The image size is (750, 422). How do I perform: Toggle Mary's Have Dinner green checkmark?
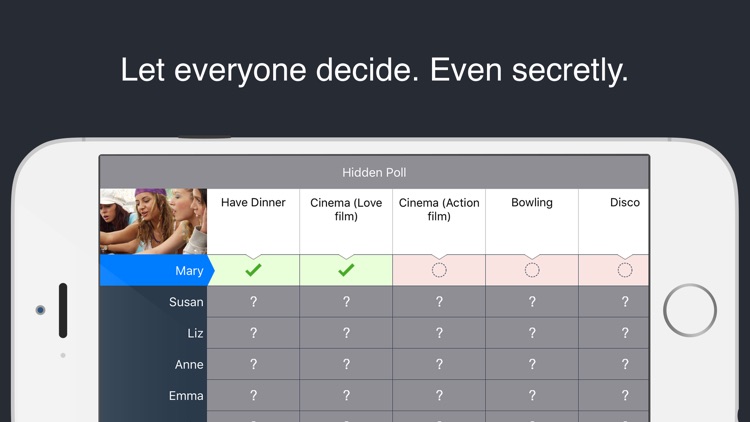(253, 270)
